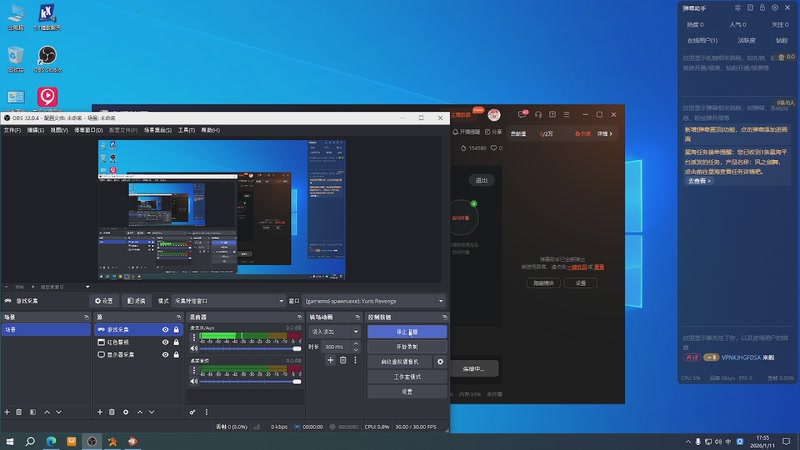Edit the 300 ms duration field

[x=337, y=347]
